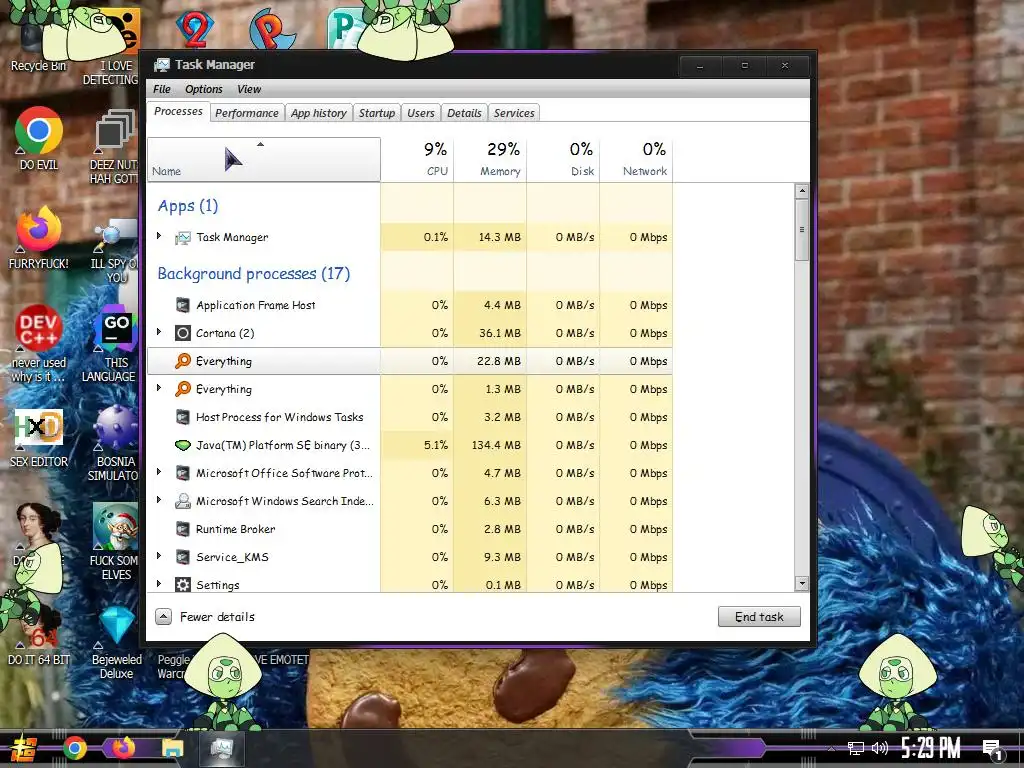Expand the Settings process row
1024x768 pixels.
pos(159,584)
